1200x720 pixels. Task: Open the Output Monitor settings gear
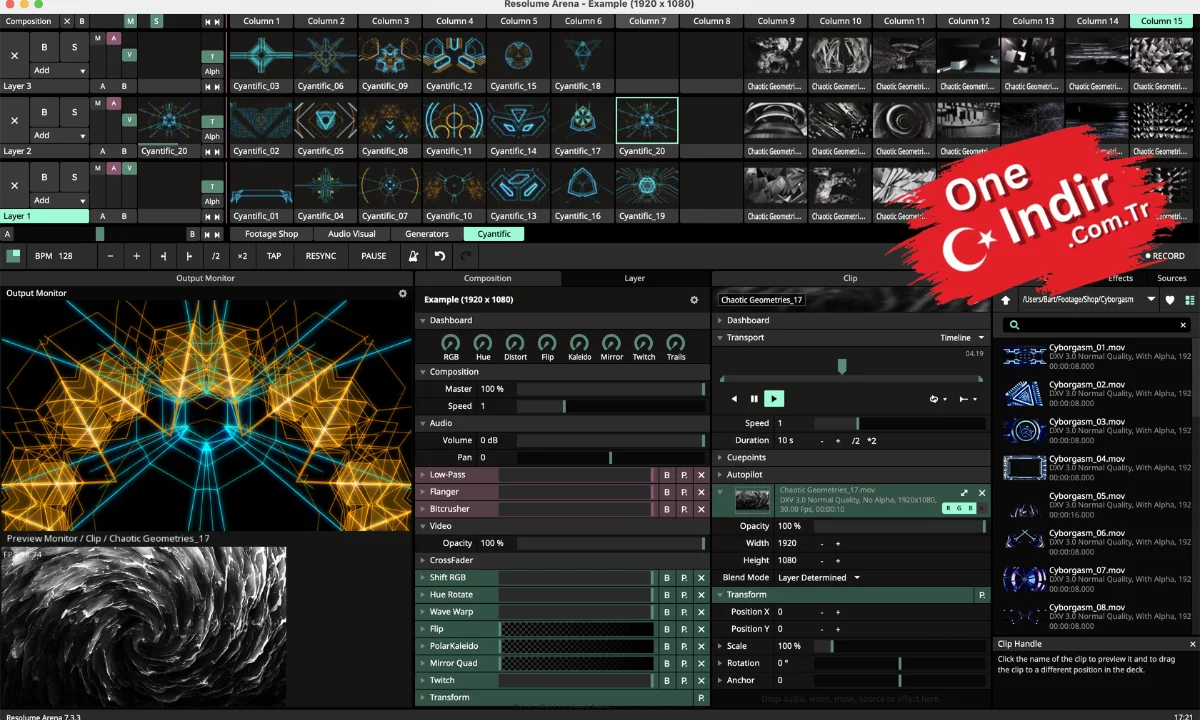[x=403, y=293]
